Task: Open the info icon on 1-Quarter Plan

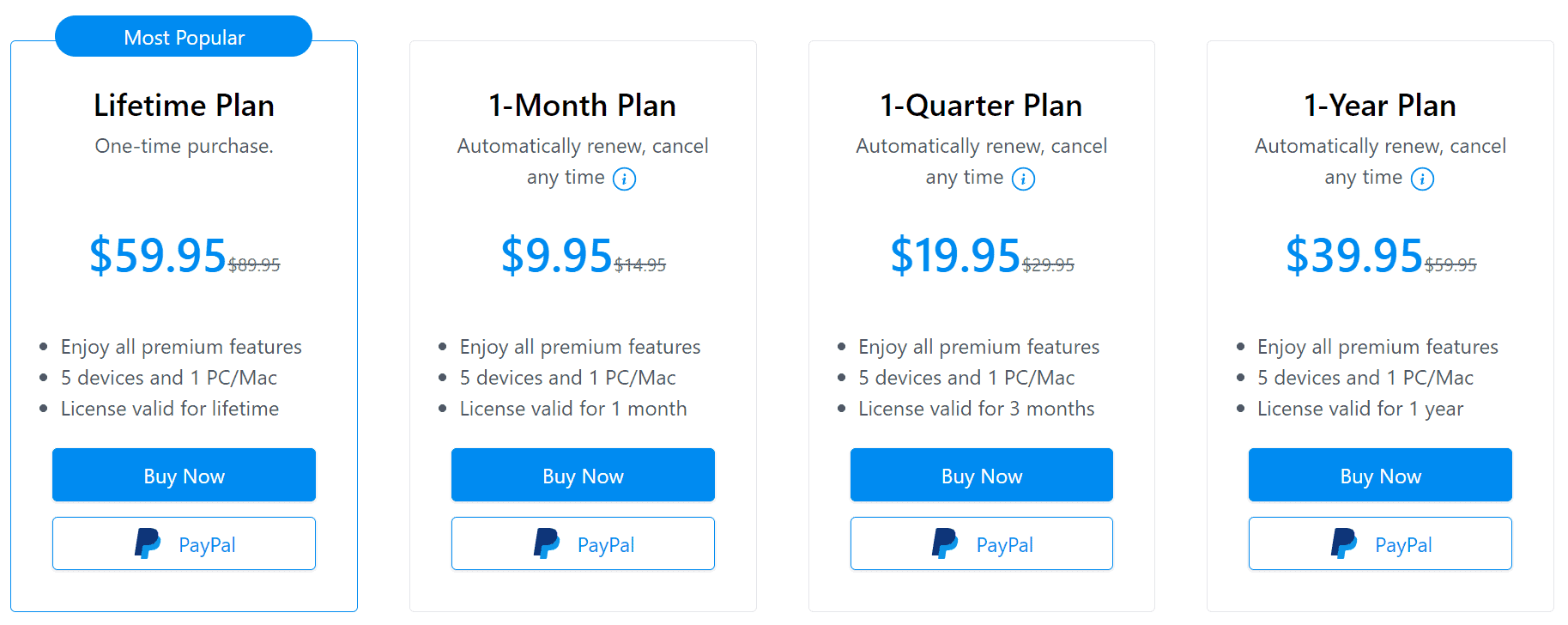Action: pyautogui.click(x=1025, y=179)
